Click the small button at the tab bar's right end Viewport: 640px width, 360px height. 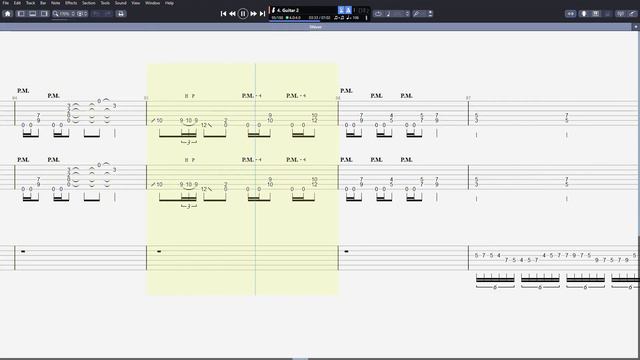point(636,27)
